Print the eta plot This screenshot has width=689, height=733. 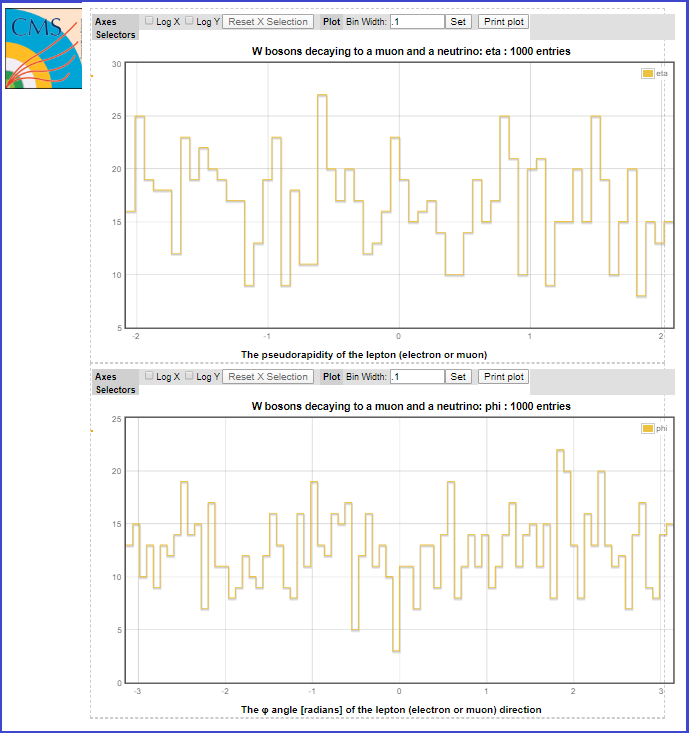coord(503,22)
